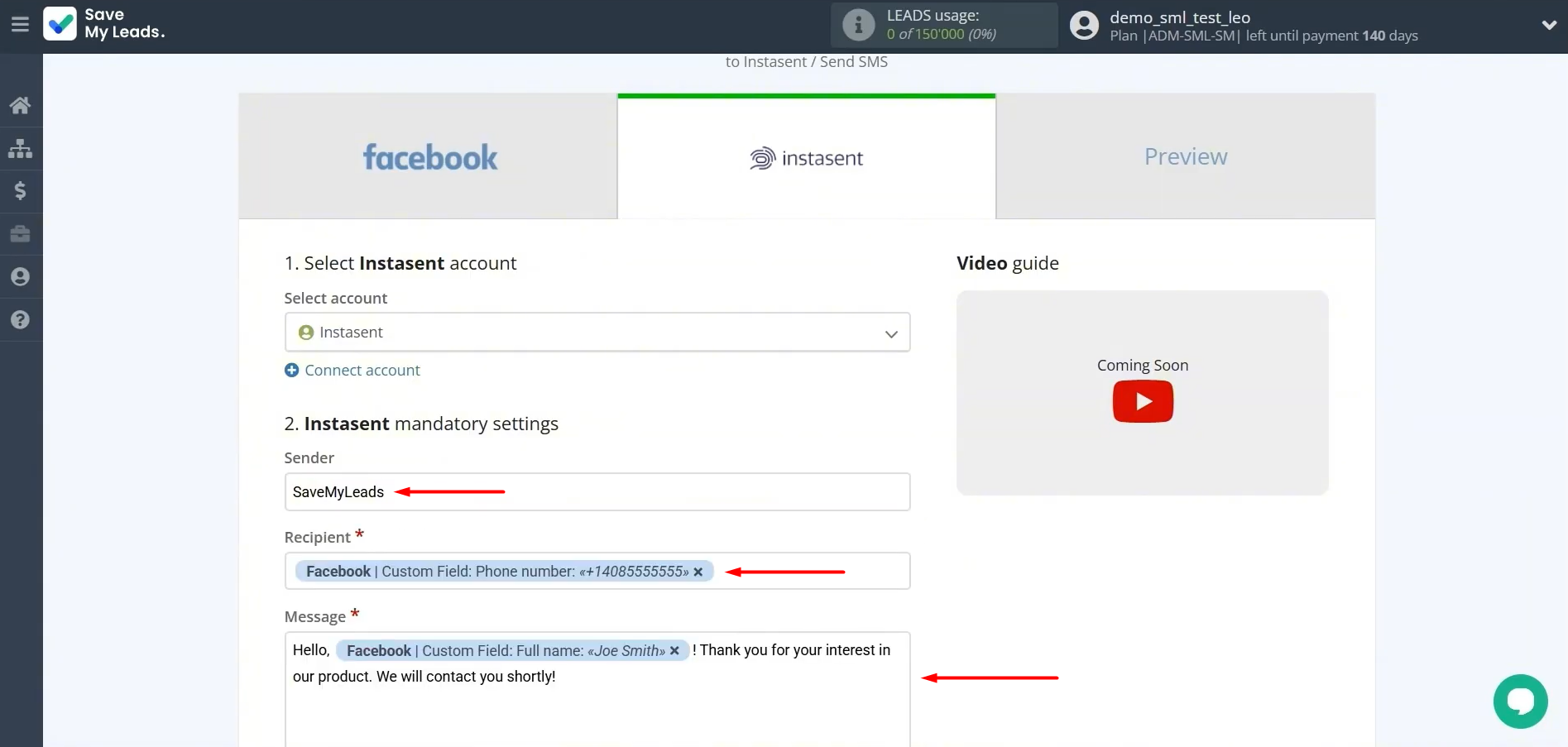The image size is (1568, 747).
Task: Click the Recipient field
Action: pos(597,571)
